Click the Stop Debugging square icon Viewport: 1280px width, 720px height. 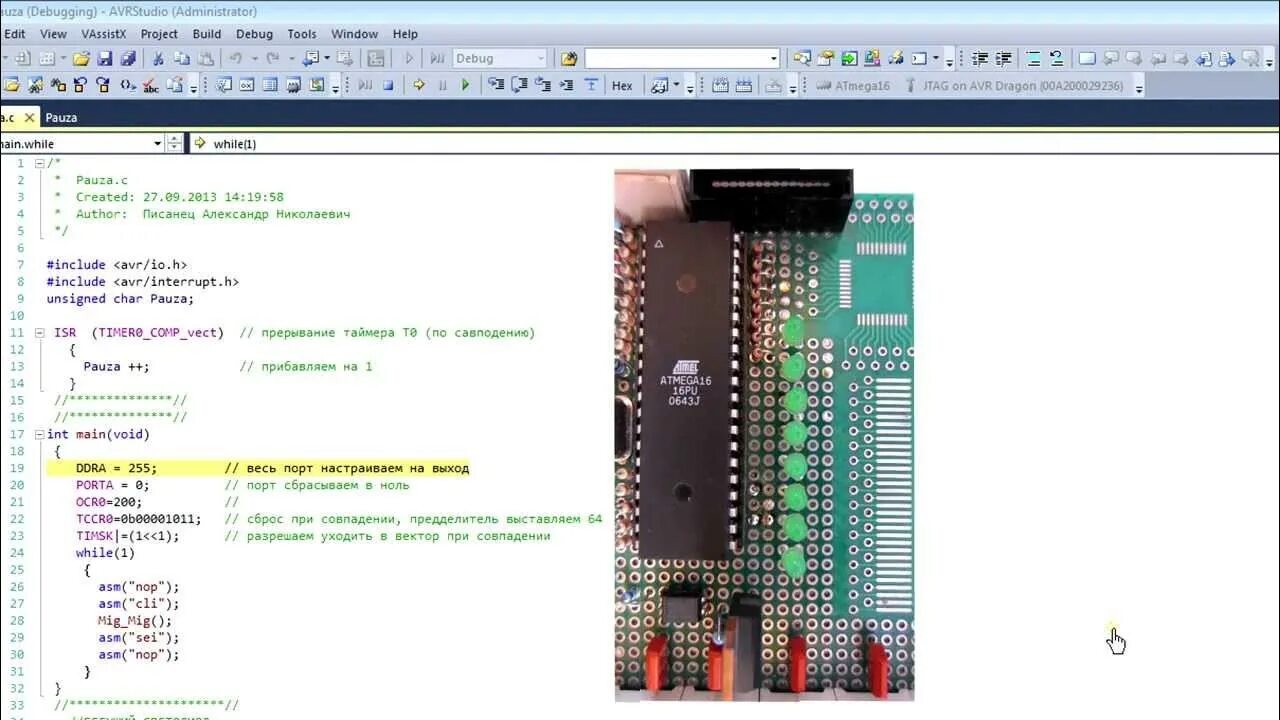click(x=388, y=85)
